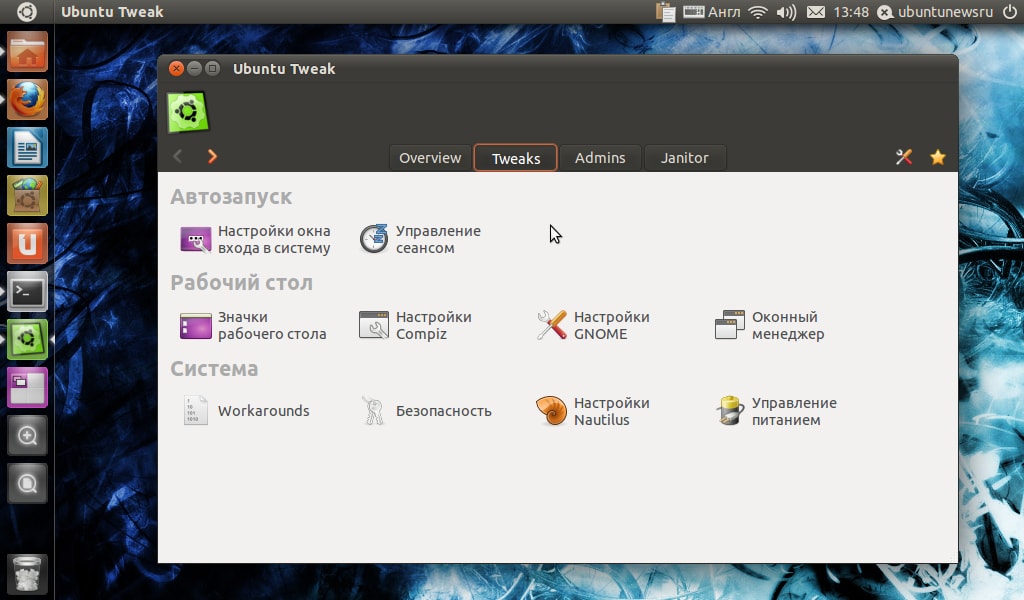Click the Управление сеансом label
1024x600 pixels.
pos(438,240)
